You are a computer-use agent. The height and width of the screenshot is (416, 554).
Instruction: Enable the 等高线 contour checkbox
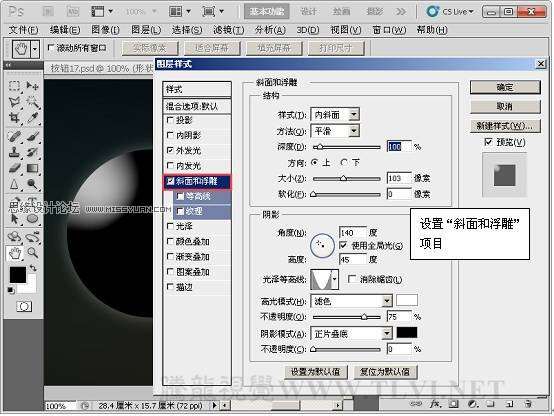(181, 196)
